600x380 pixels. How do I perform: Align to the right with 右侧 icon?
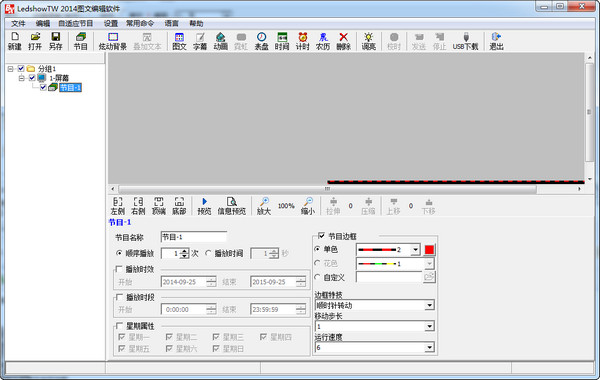(x=138, y=205)
